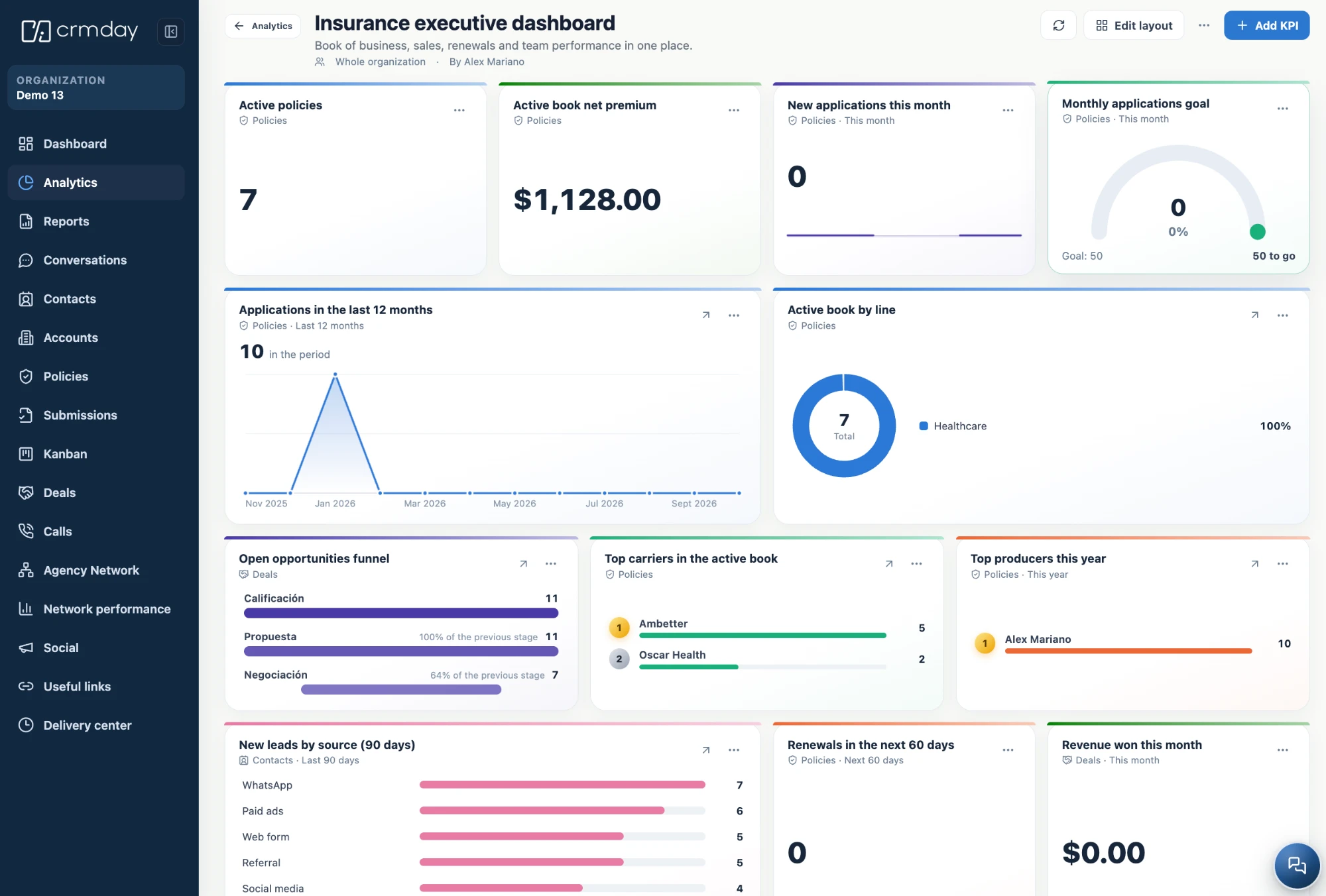Open options menu on Active book net premium
The width and height of the screenshot is (1326, 896).
(734, 110)
